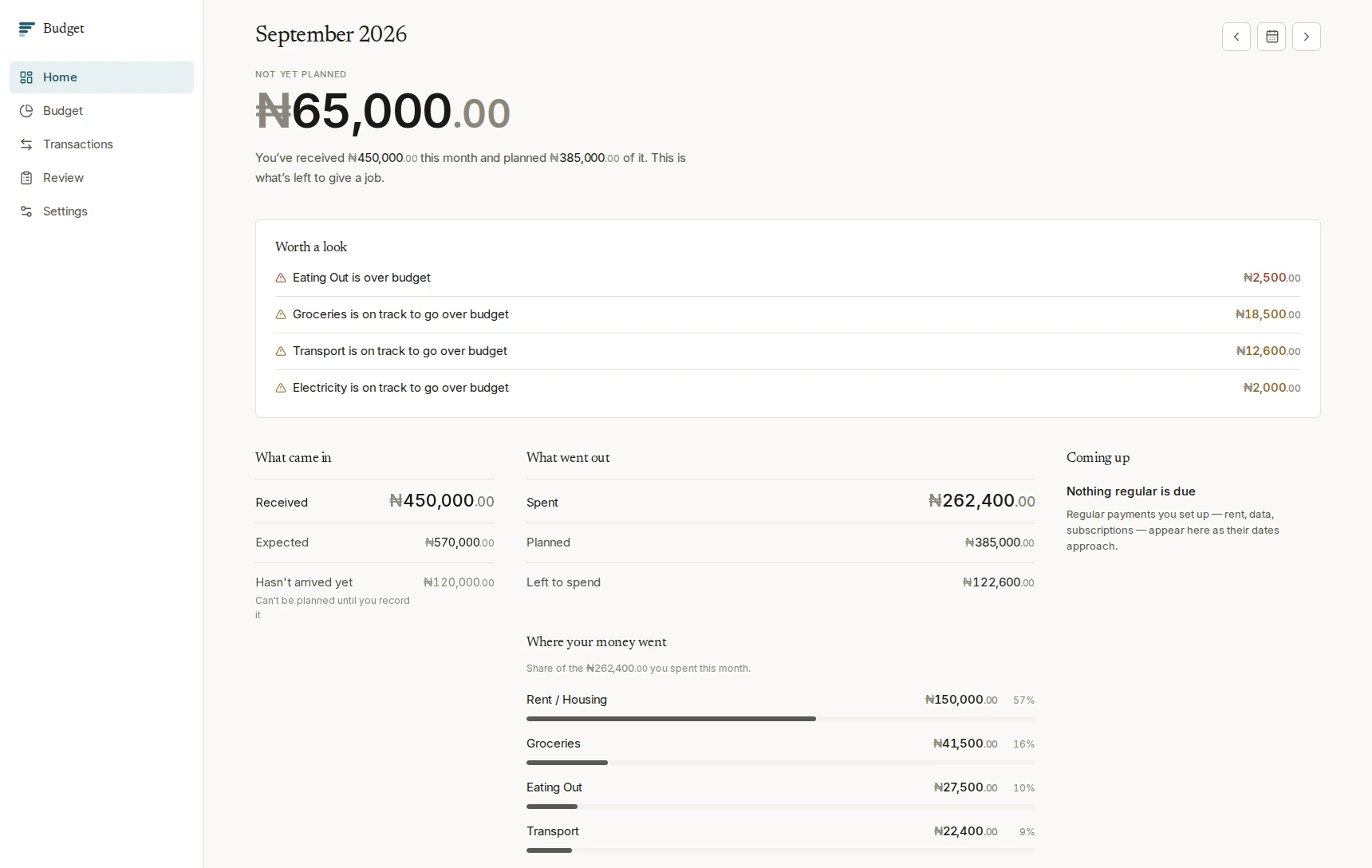This screenshot has height=868, width=1372.
Task: Open the Budget page label in sidebar menu
Action: coord(63,111)
